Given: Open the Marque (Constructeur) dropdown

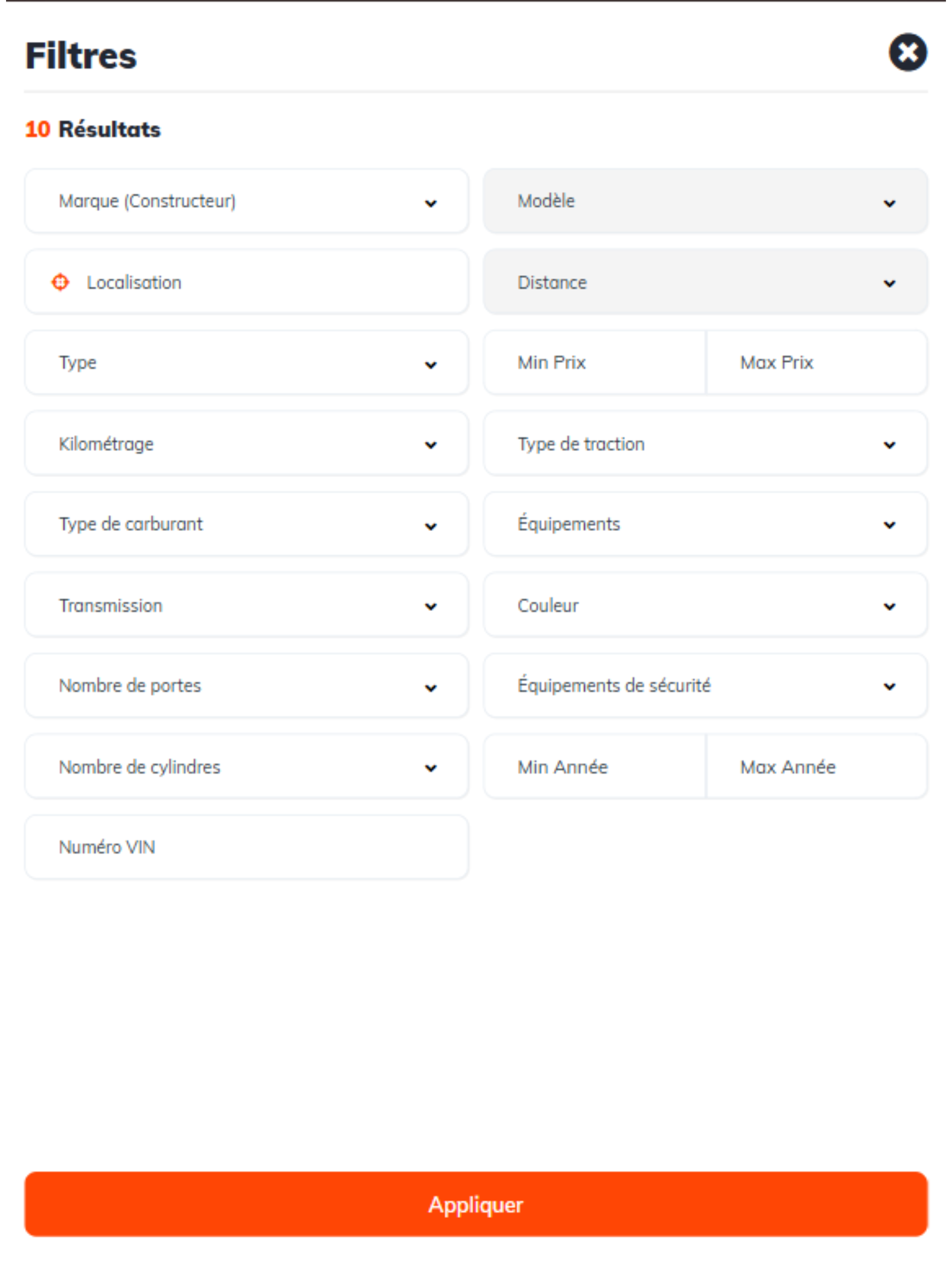Looking at the screenshot, I should click(x=246, y=201).
